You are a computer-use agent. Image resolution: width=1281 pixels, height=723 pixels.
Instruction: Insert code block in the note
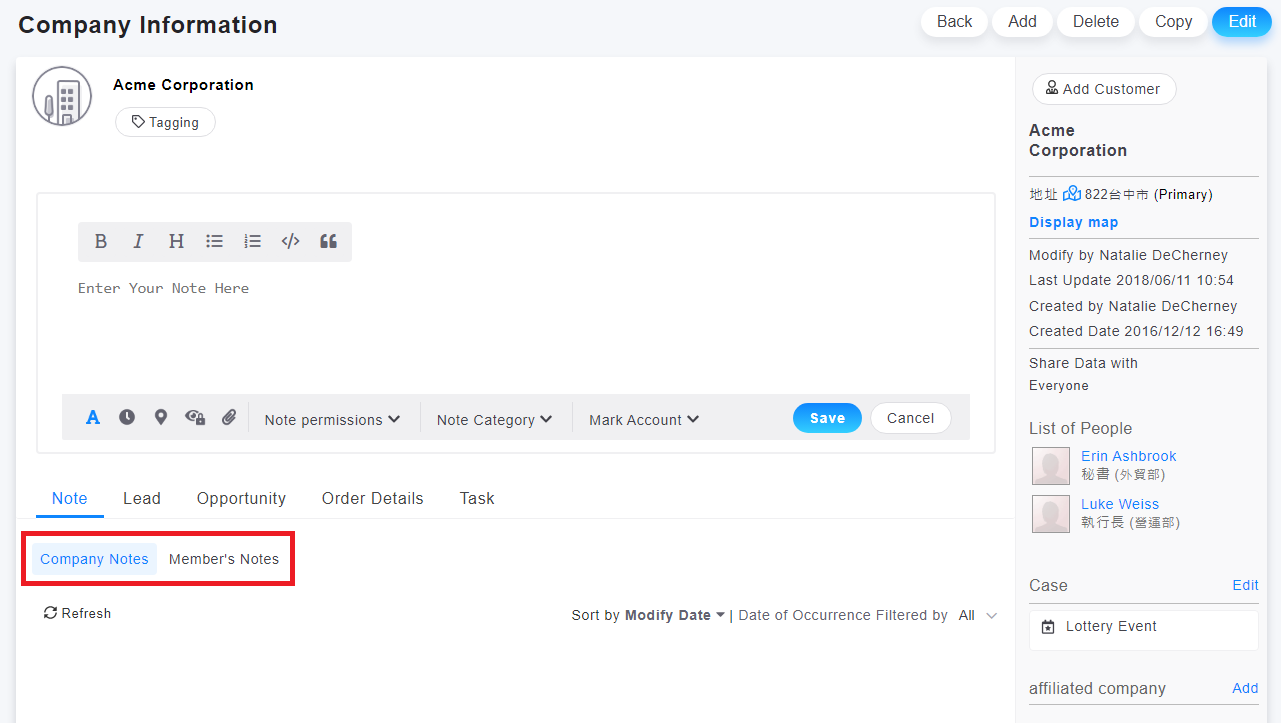290,241
